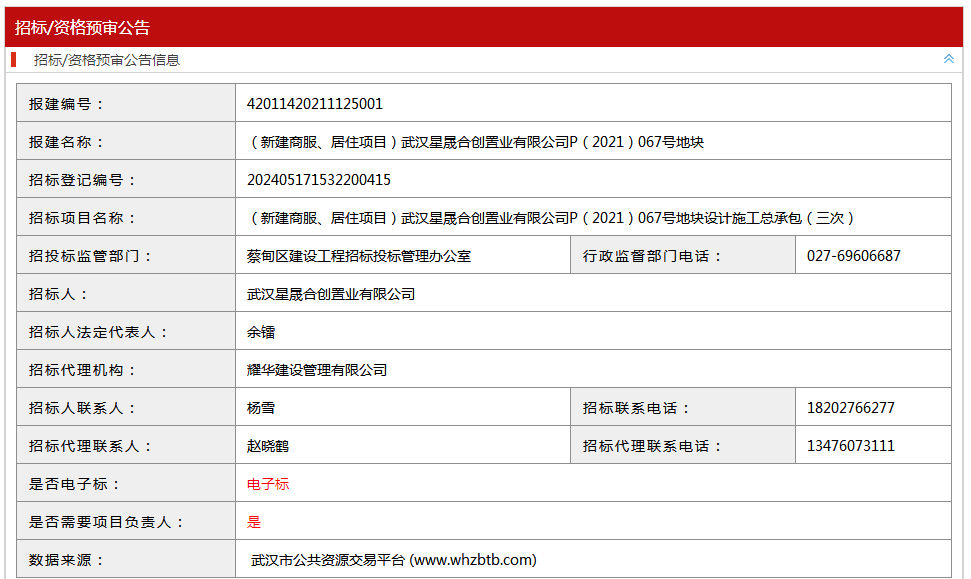The height and width of the screenshot is (579, 971).
Task: Select the 报建编号 value 42011420211125001
Action: (x=315, y=104)
